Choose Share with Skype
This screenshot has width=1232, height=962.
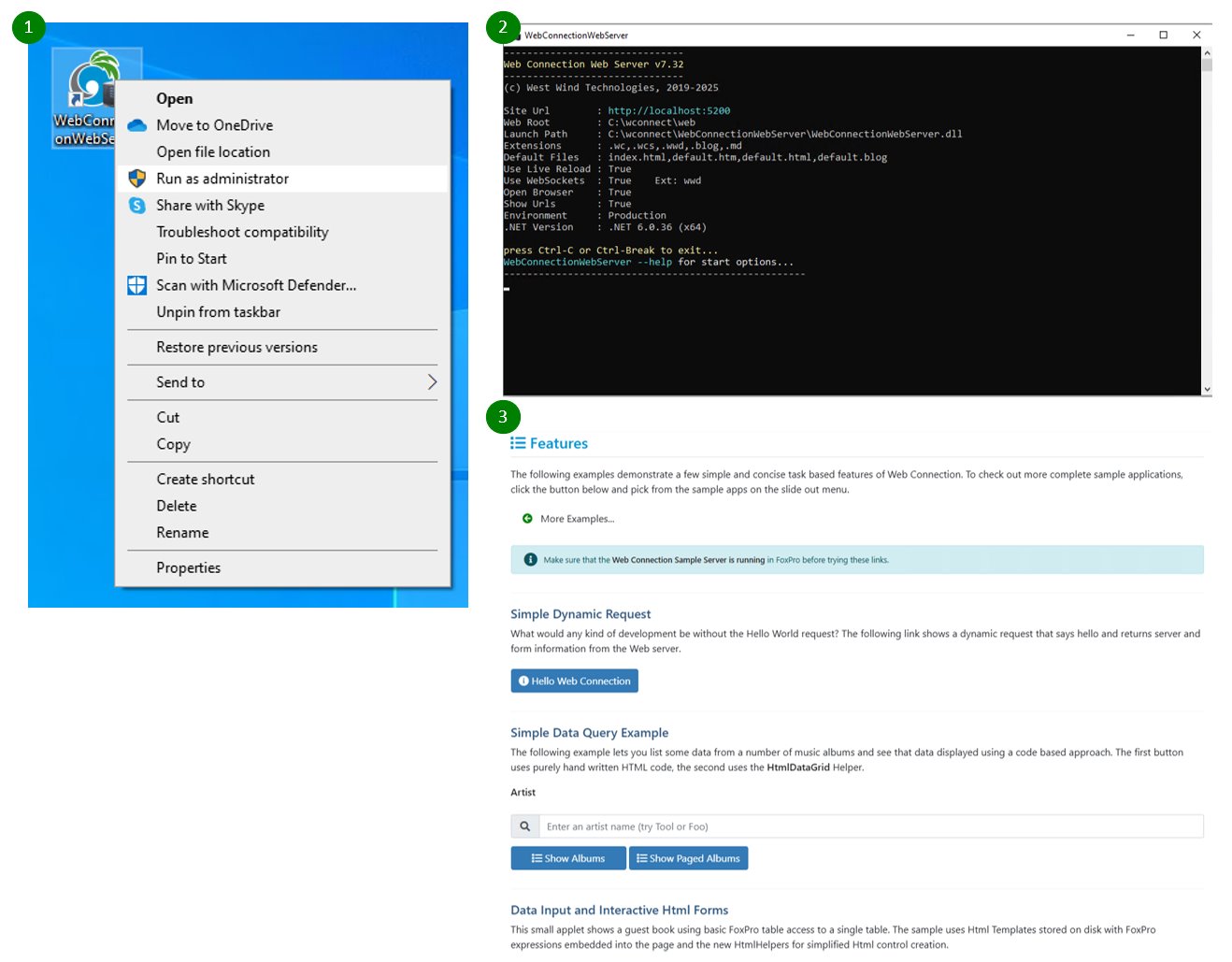(281, 206)
